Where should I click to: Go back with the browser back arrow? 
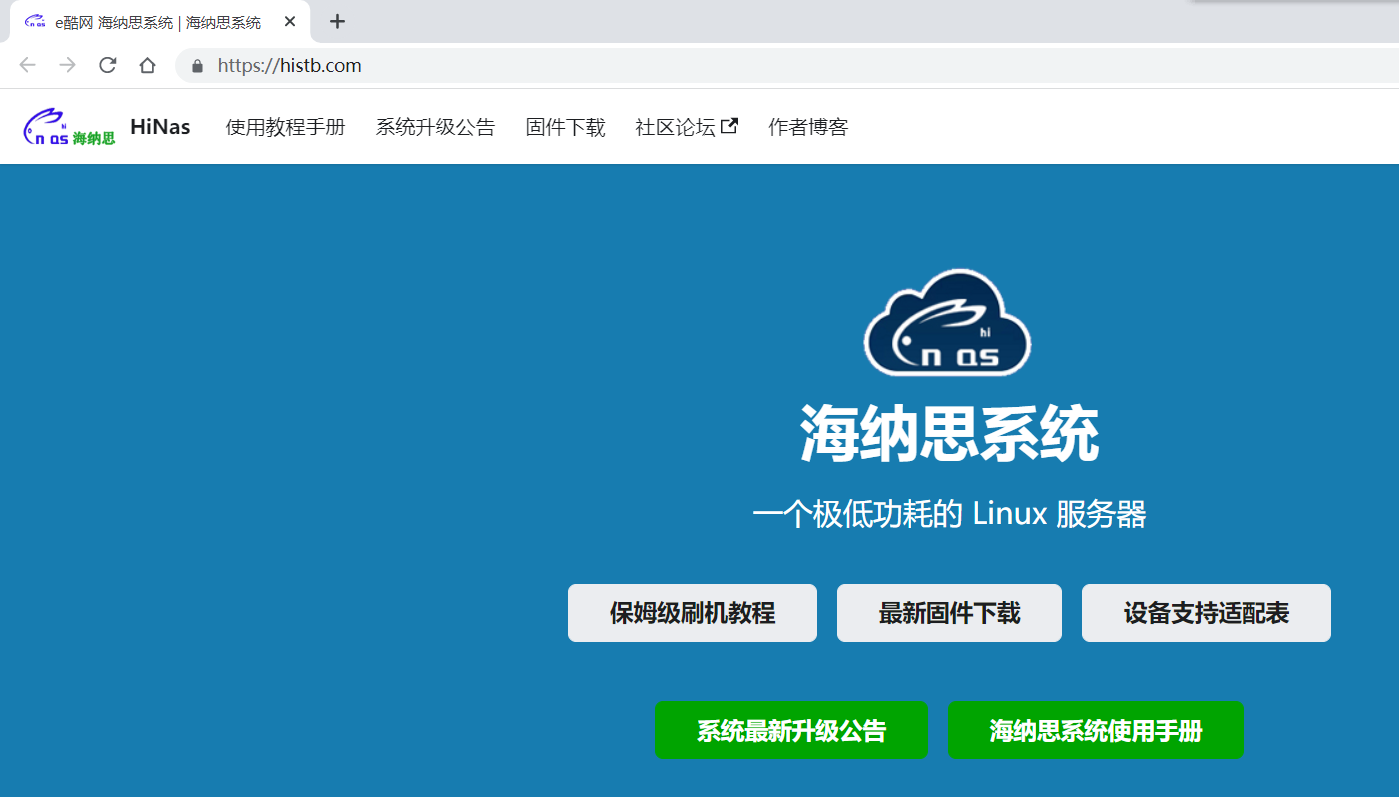(x=27, y=65)
